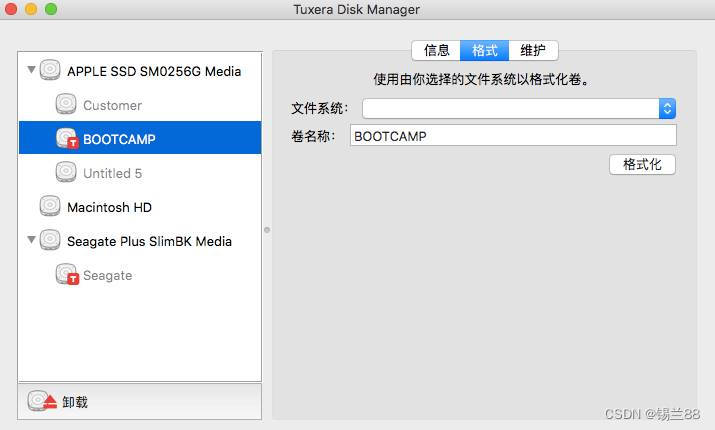Select APPLE SSD SM0256G Media label
The width and height of the screenshot is (715, 430).
tap(154, 72)
